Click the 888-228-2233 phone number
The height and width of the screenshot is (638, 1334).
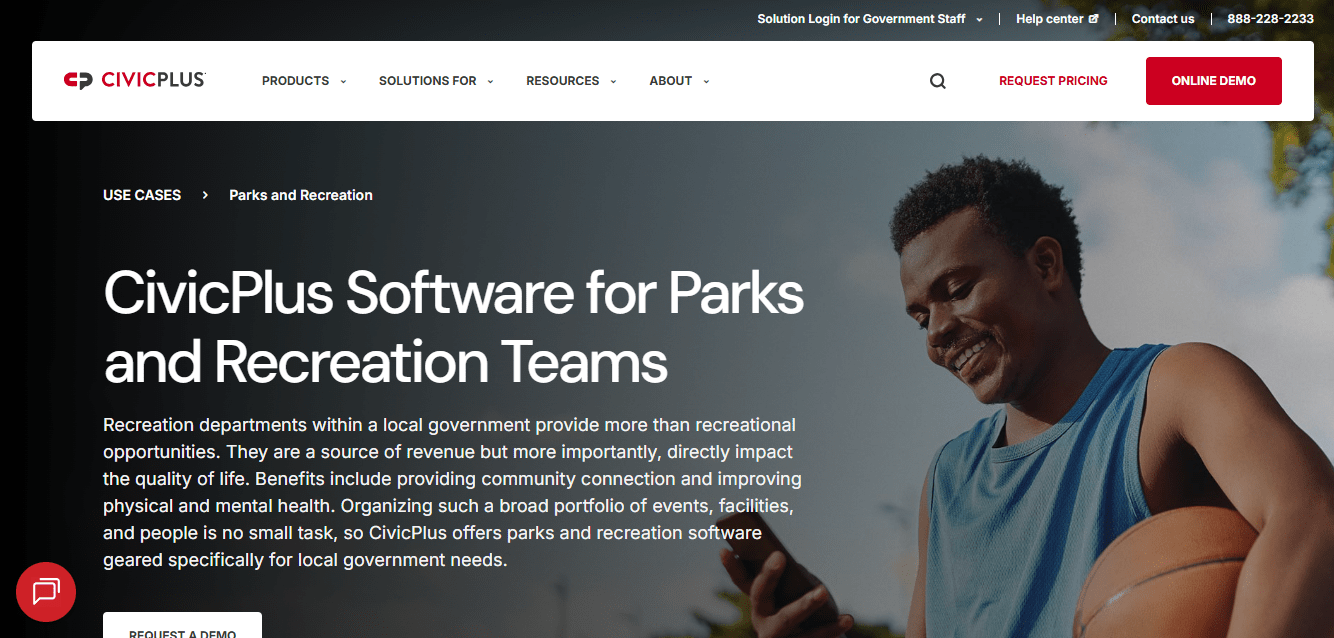(x=1271, y=19)
